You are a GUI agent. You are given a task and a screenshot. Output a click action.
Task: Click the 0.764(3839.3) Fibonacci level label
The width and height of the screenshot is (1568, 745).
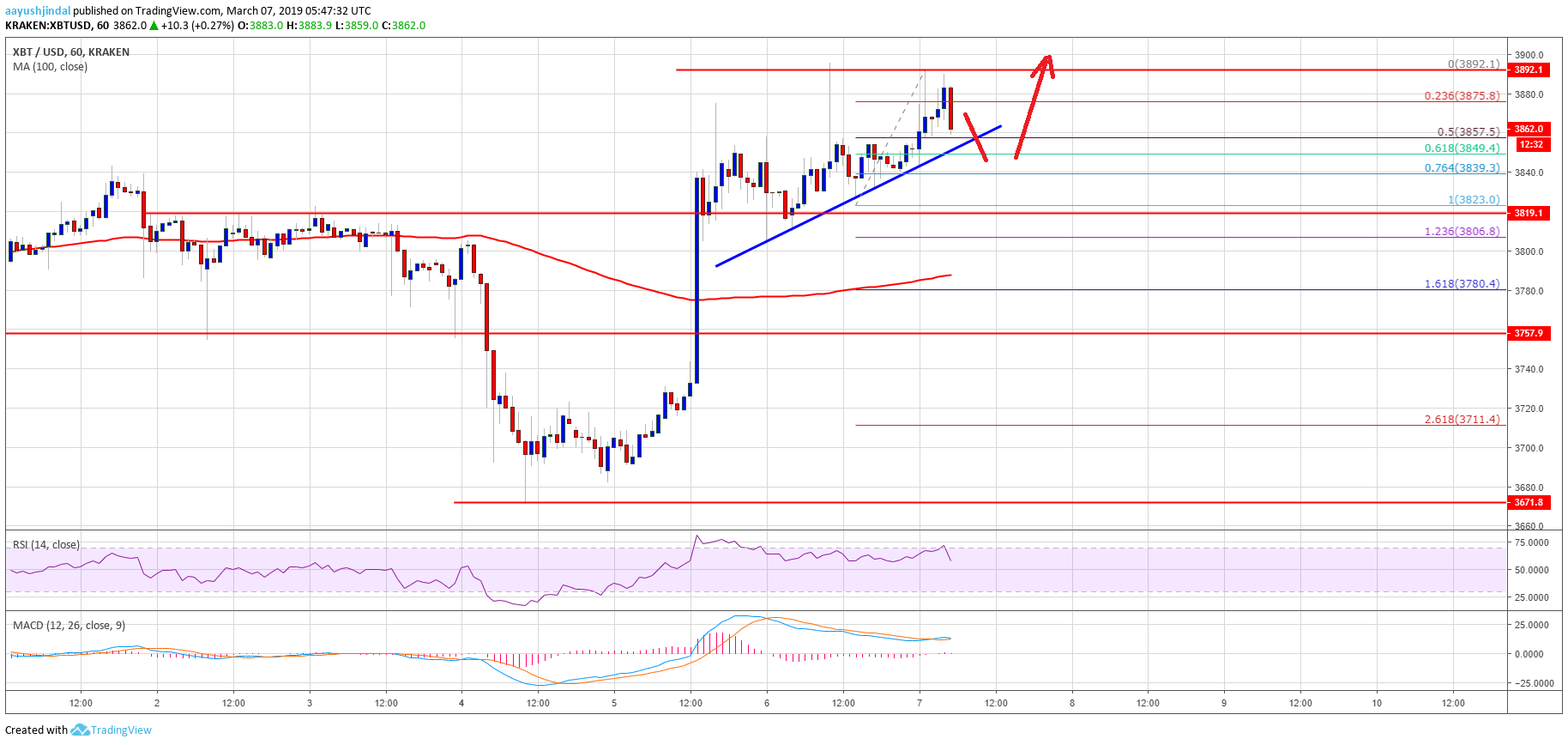[1462, 168]
